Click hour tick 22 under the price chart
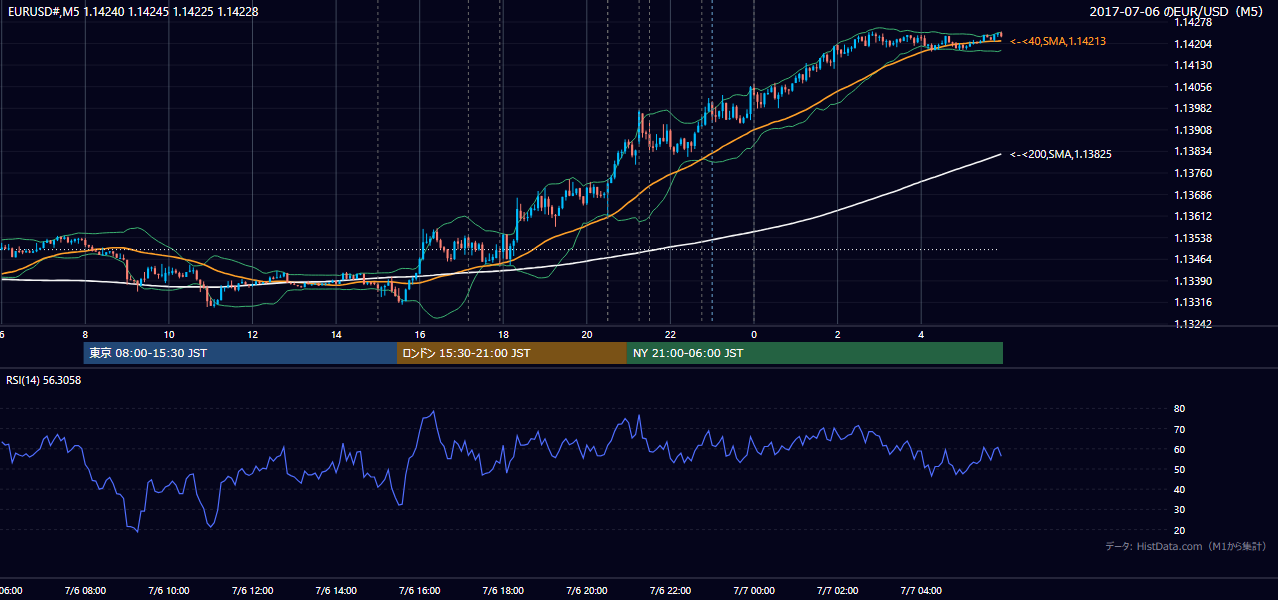 670,334
